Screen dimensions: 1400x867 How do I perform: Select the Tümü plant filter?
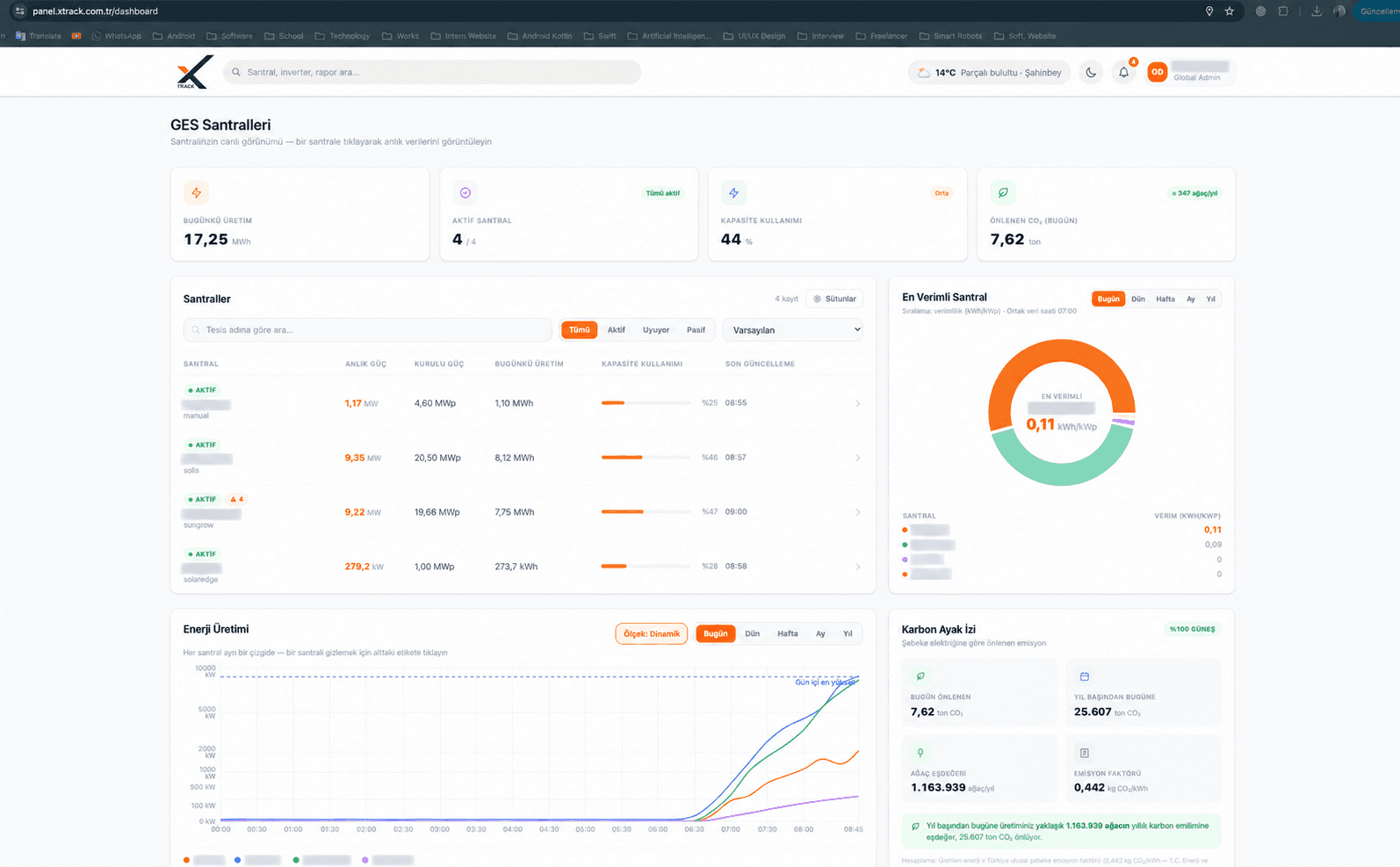pyautogui.click(x=580, y=330)
